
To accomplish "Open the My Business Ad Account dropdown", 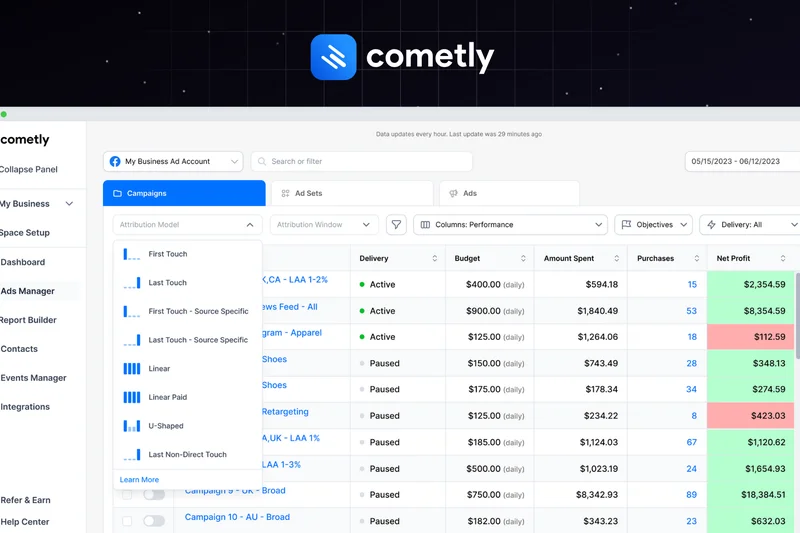I will 173,161.
